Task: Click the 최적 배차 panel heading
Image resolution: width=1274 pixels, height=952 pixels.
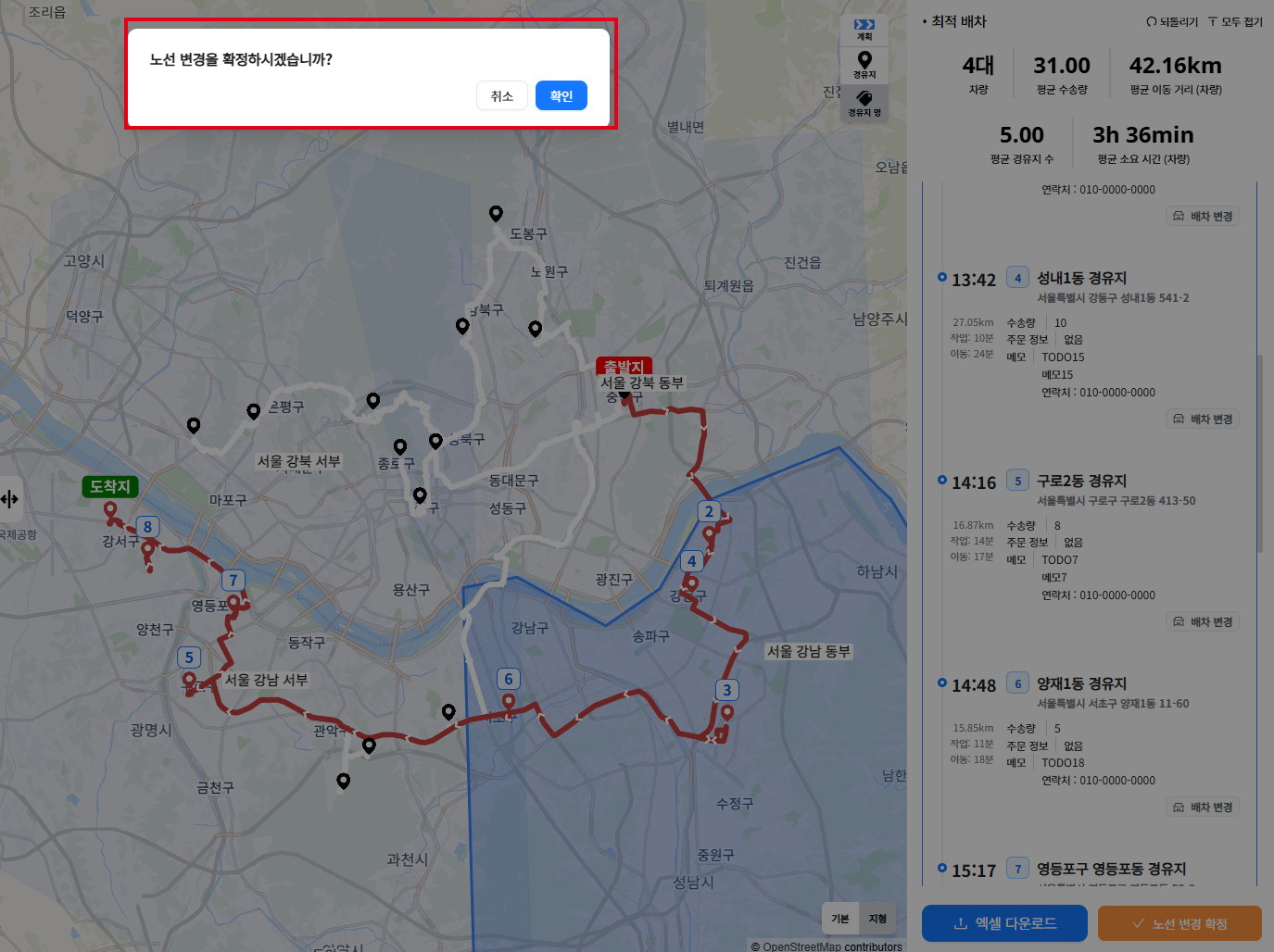Action: [x=959, y=21]
